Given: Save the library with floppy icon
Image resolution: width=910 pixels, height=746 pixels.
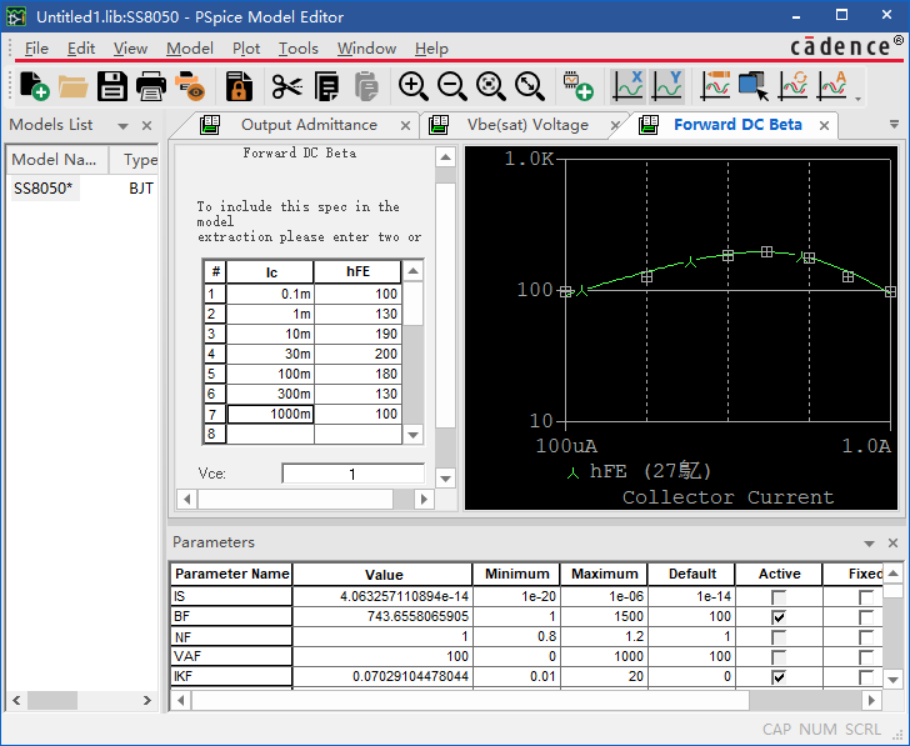Looking at the screenshot, I should click(112, 87).
